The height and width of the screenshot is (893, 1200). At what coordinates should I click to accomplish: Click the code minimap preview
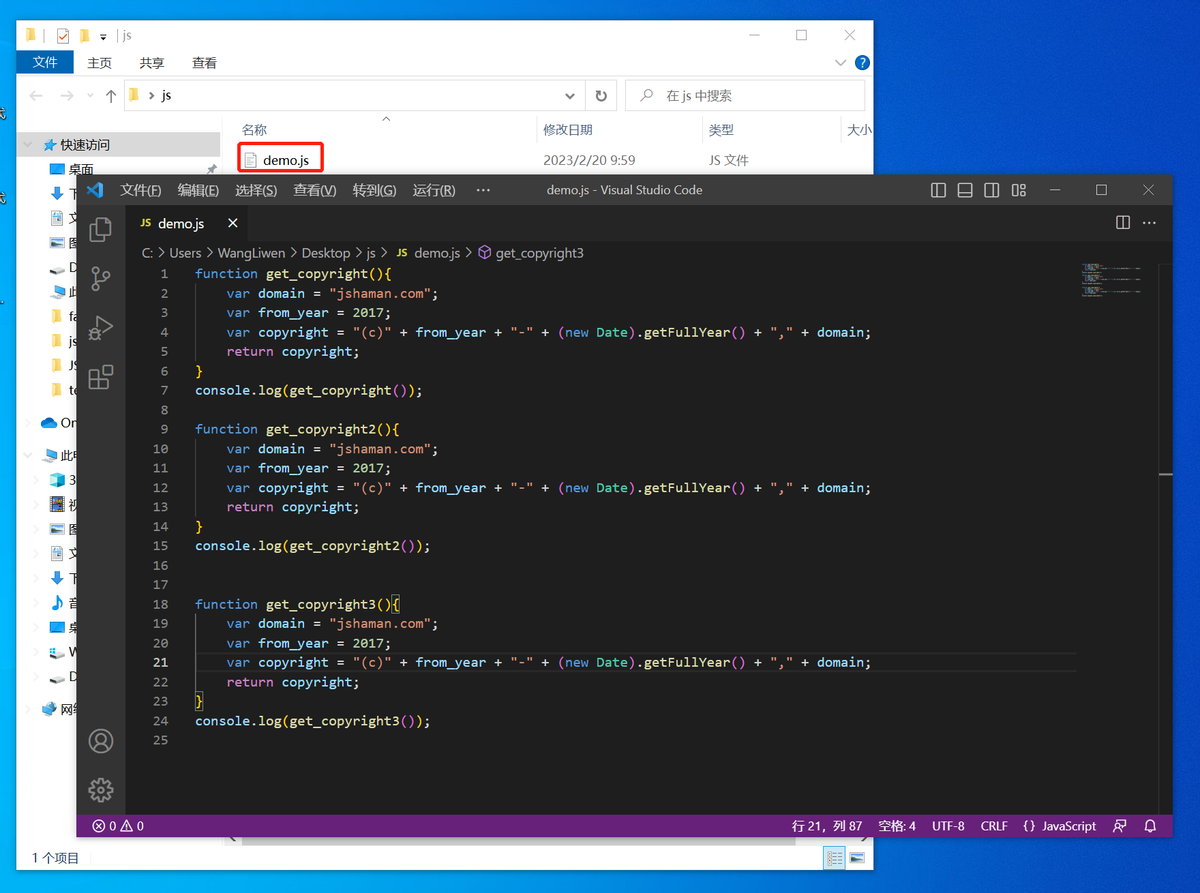[x=1110, y=280]
